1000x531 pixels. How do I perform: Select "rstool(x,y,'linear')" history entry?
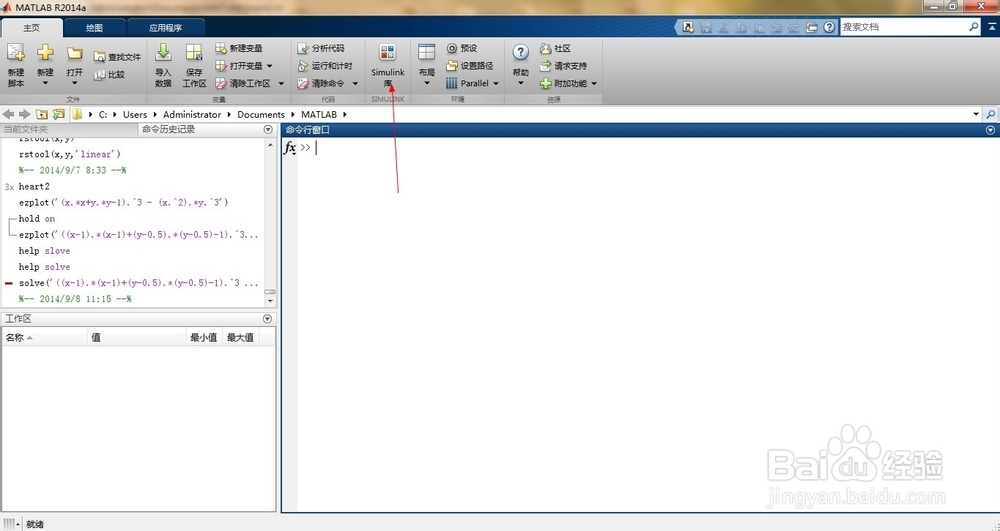[x=70, y=154]
